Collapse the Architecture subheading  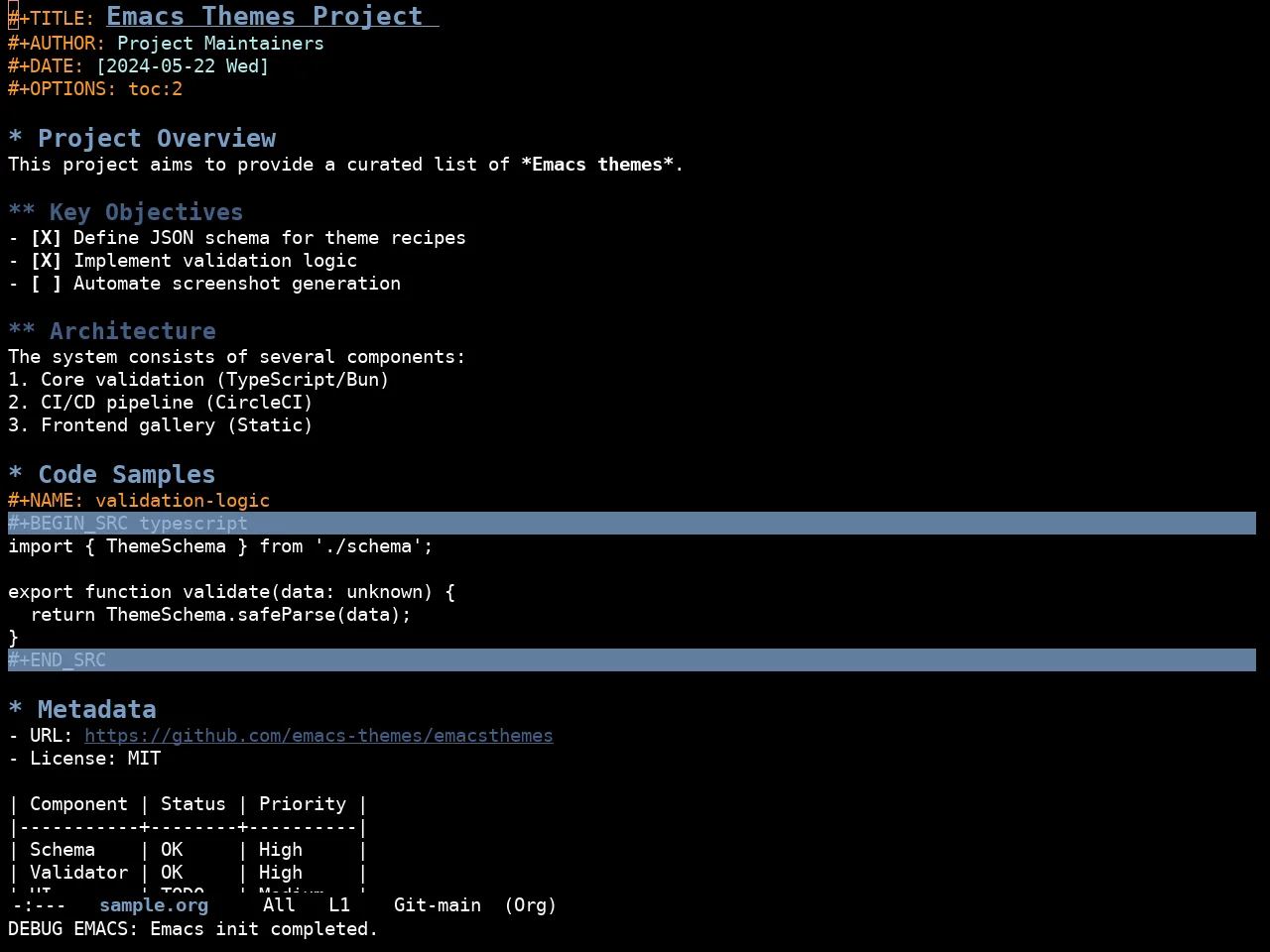[x=22, y=331]
